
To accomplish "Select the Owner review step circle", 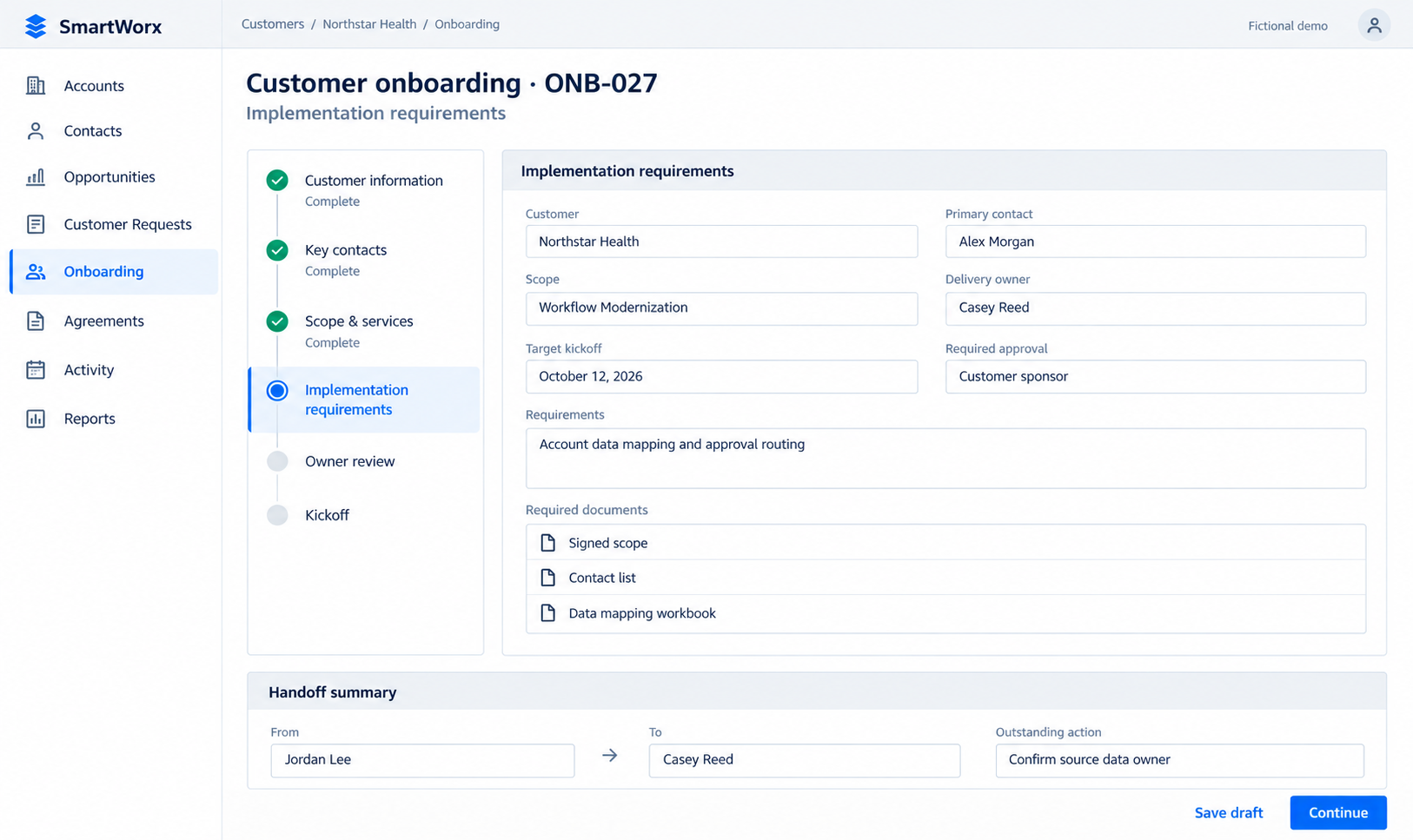I will (x=277, y=461).
